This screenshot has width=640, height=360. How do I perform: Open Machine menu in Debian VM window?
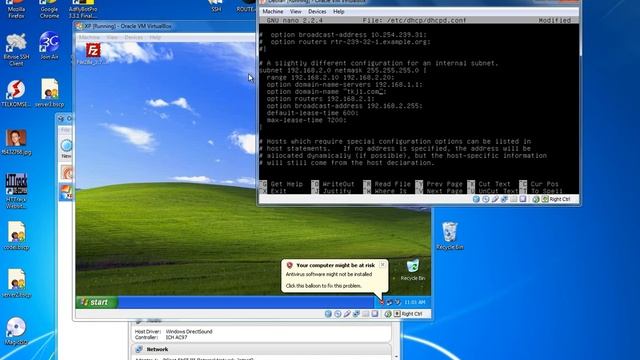[273, 11]
